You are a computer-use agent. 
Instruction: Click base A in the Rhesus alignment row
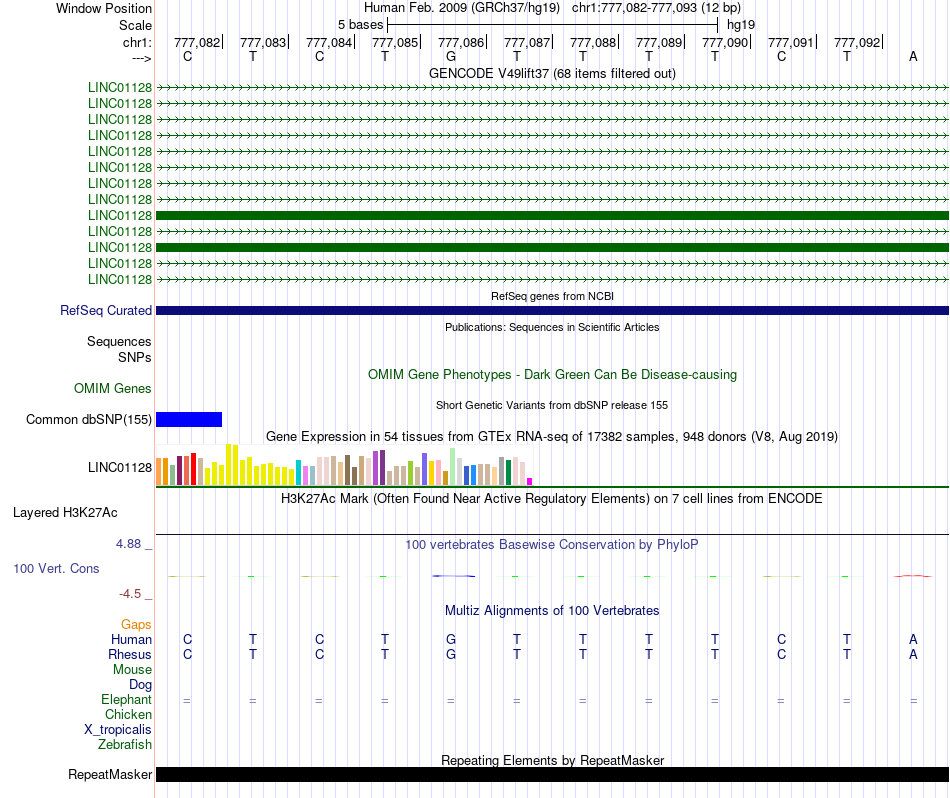[x=913, y=654]
